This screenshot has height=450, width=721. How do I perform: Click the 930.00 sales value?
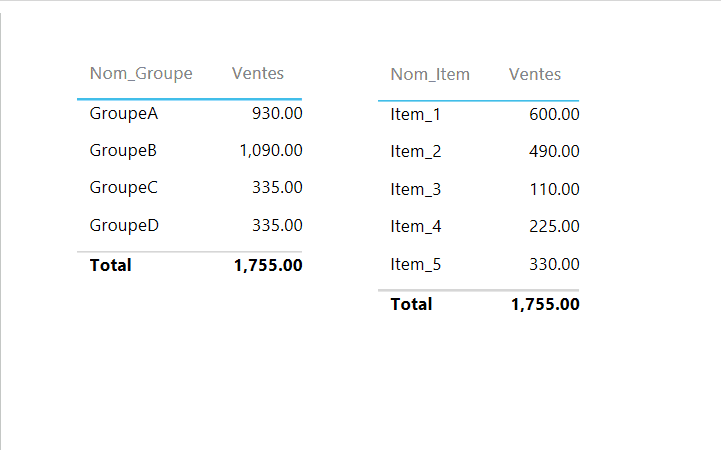(x=277, y=114)
